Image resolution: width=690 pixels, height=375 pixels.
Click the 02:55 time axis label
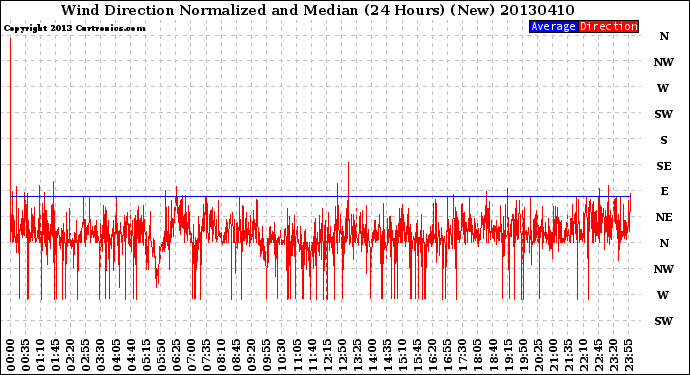tap(86, 355)
